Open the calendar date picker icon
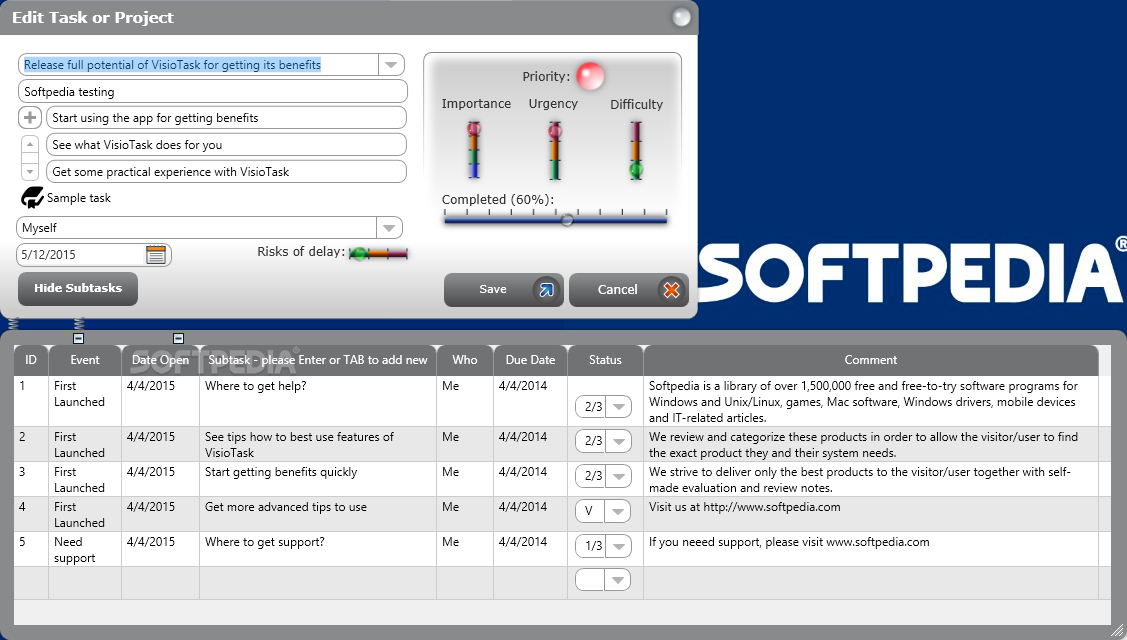 click(x=155, y=255)
